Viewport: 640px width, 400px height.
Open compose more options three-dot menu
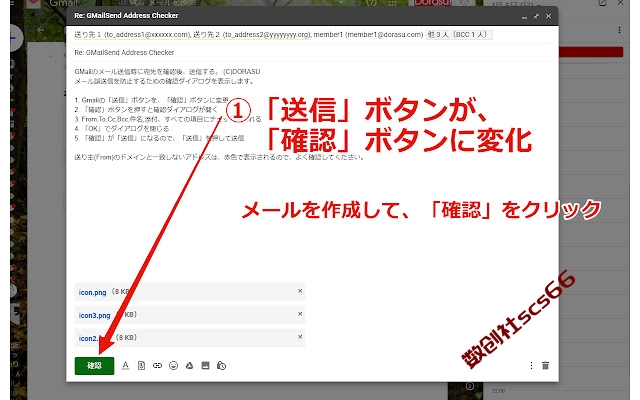pyautogui.click(x=531, y=366)
